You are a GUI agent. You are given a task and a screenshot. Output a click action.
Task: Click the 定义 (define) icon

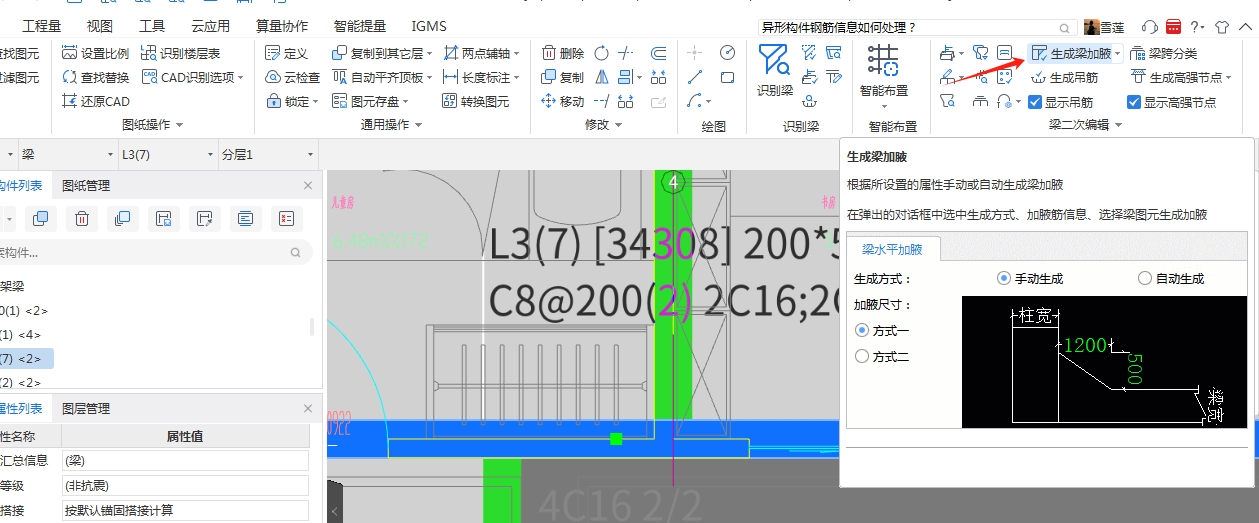(x=274, y=53)
